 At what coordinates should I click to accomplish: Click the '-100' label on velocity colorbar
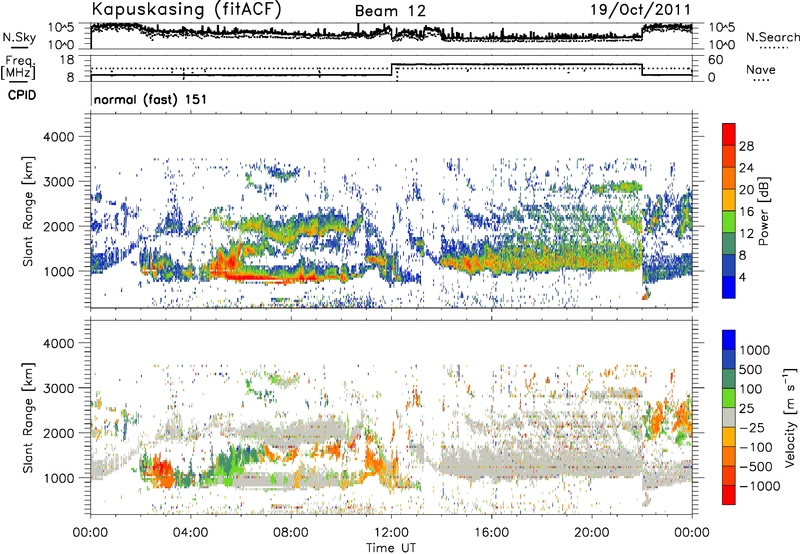pos(756,447)
